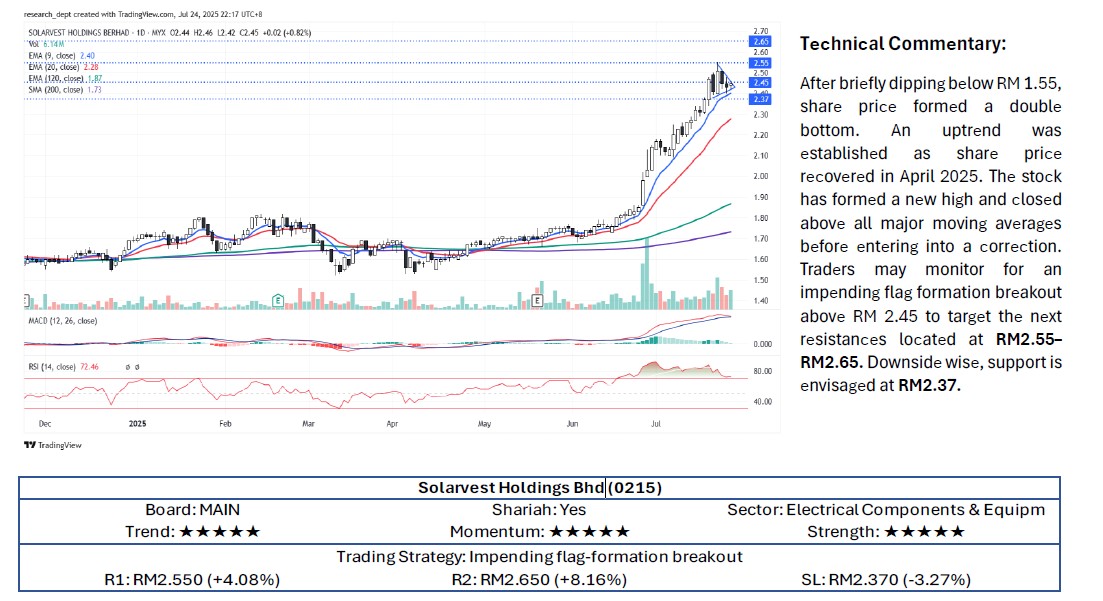Click the SOLARVEST HOLDINGS BERHAD chart title
The height and width of the screenshot is (601, 1103).
click(x=79, y=32)
